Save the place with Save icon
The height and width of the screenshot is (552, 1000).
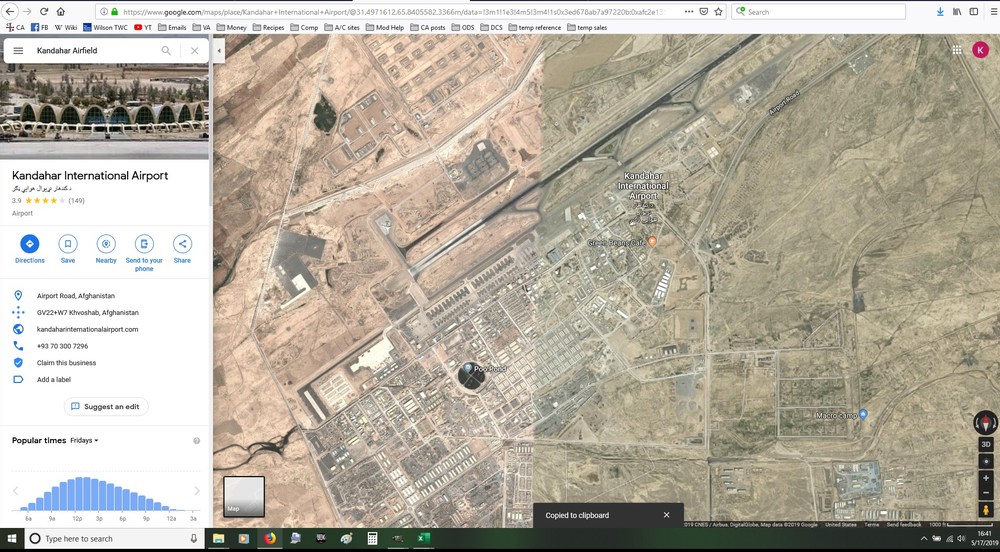(68, 243)
